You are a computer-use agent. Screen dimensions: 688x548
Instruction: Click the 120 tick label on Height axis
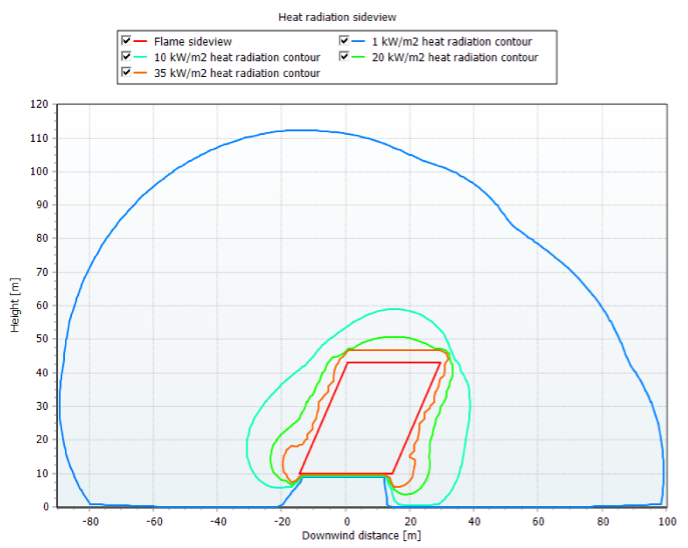click(x=39, y=104)
